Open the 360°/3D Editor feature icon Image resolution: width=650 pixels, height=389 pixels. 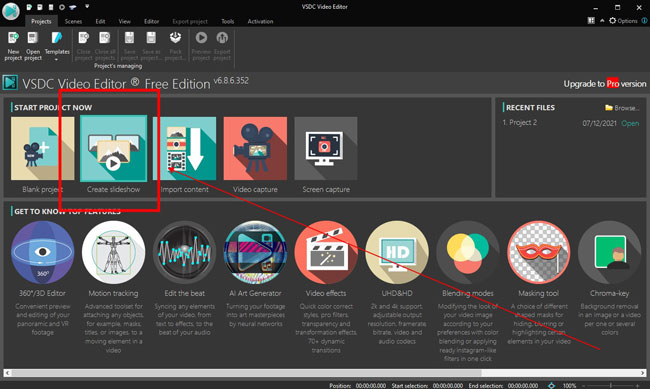(42, 252)
